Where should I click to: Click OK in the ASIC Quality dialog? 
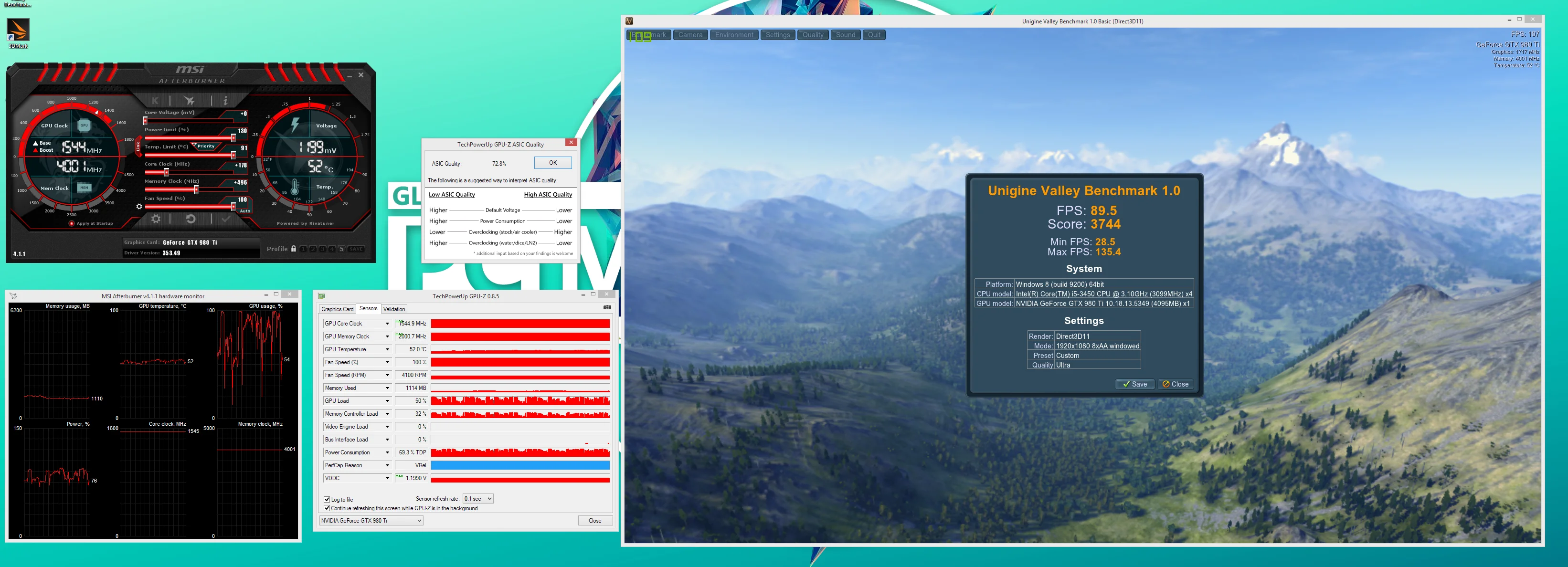[x=553, y=162]
